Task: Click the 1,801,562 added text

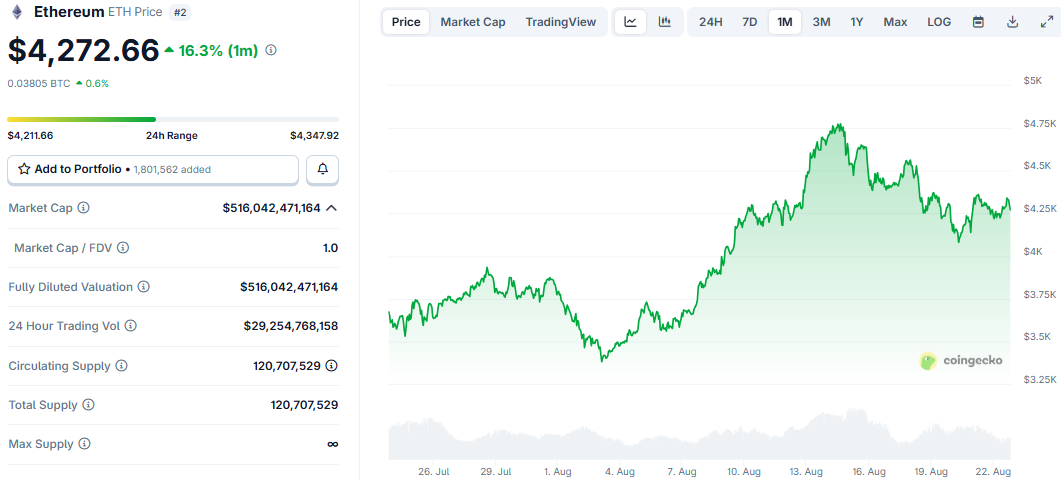Action: (172, 169)
